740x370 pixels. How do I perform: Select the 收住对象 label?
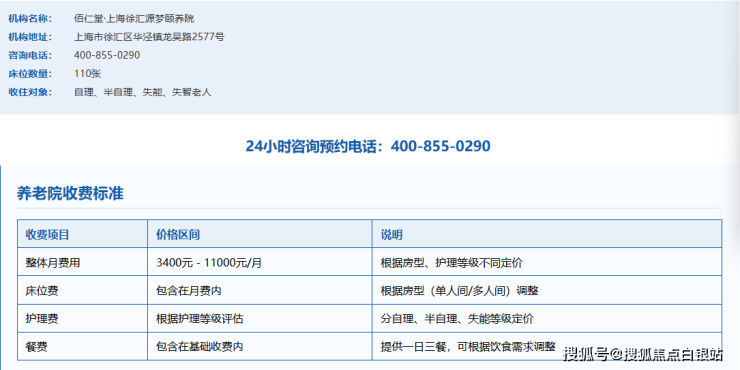click(30, 92)
